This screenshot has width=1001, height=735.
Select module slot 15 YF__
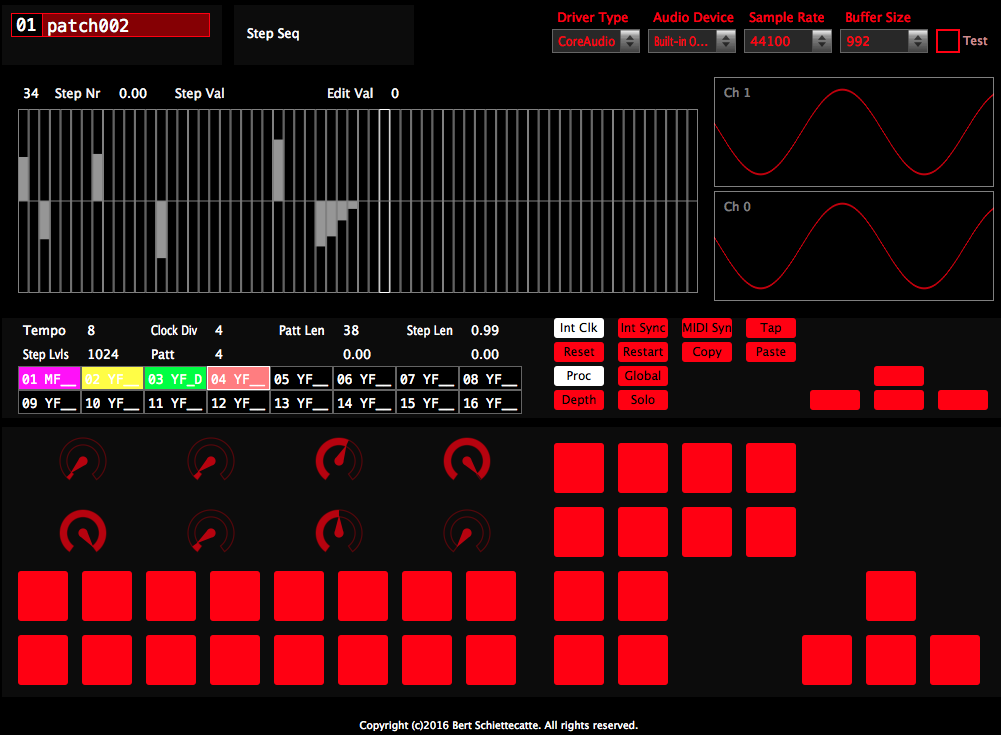[x=428, y=403]
